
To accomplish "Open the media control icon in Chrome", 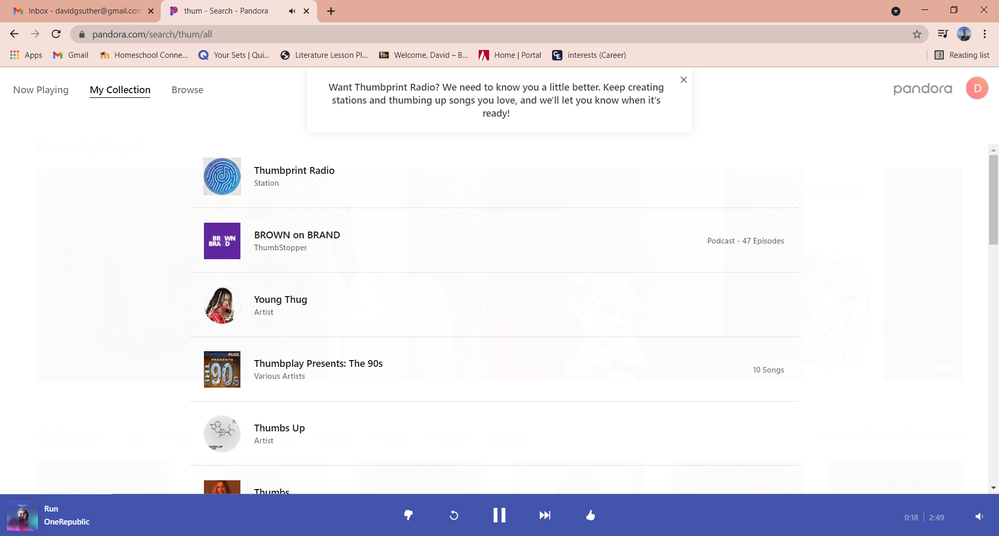I will [943, 34].
